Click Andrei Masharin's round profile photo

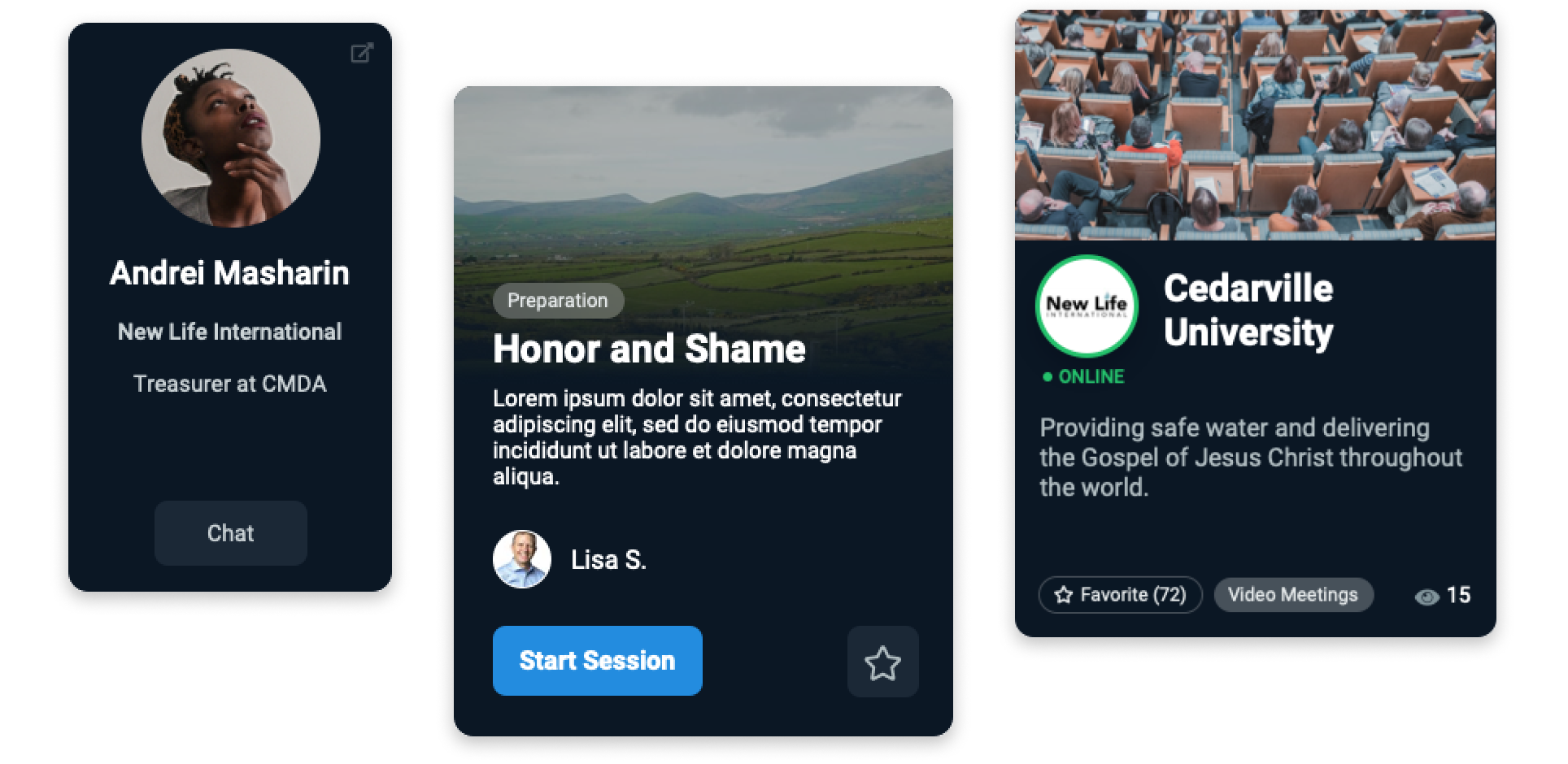tap(231, 138)
